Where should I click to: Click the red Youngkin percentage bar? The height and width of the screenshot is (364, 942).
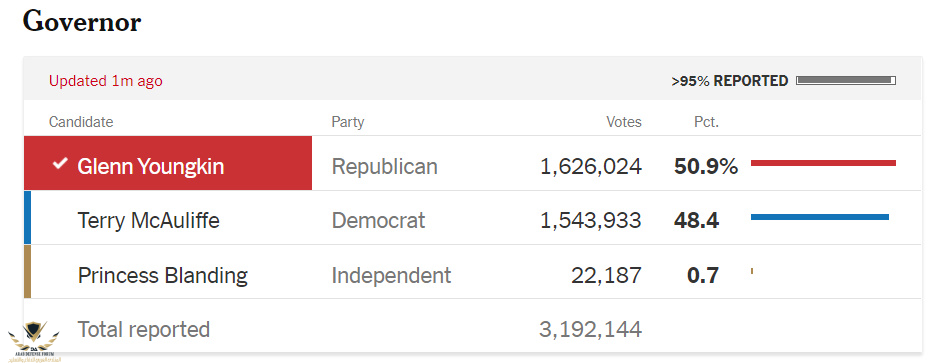point(823,163)
